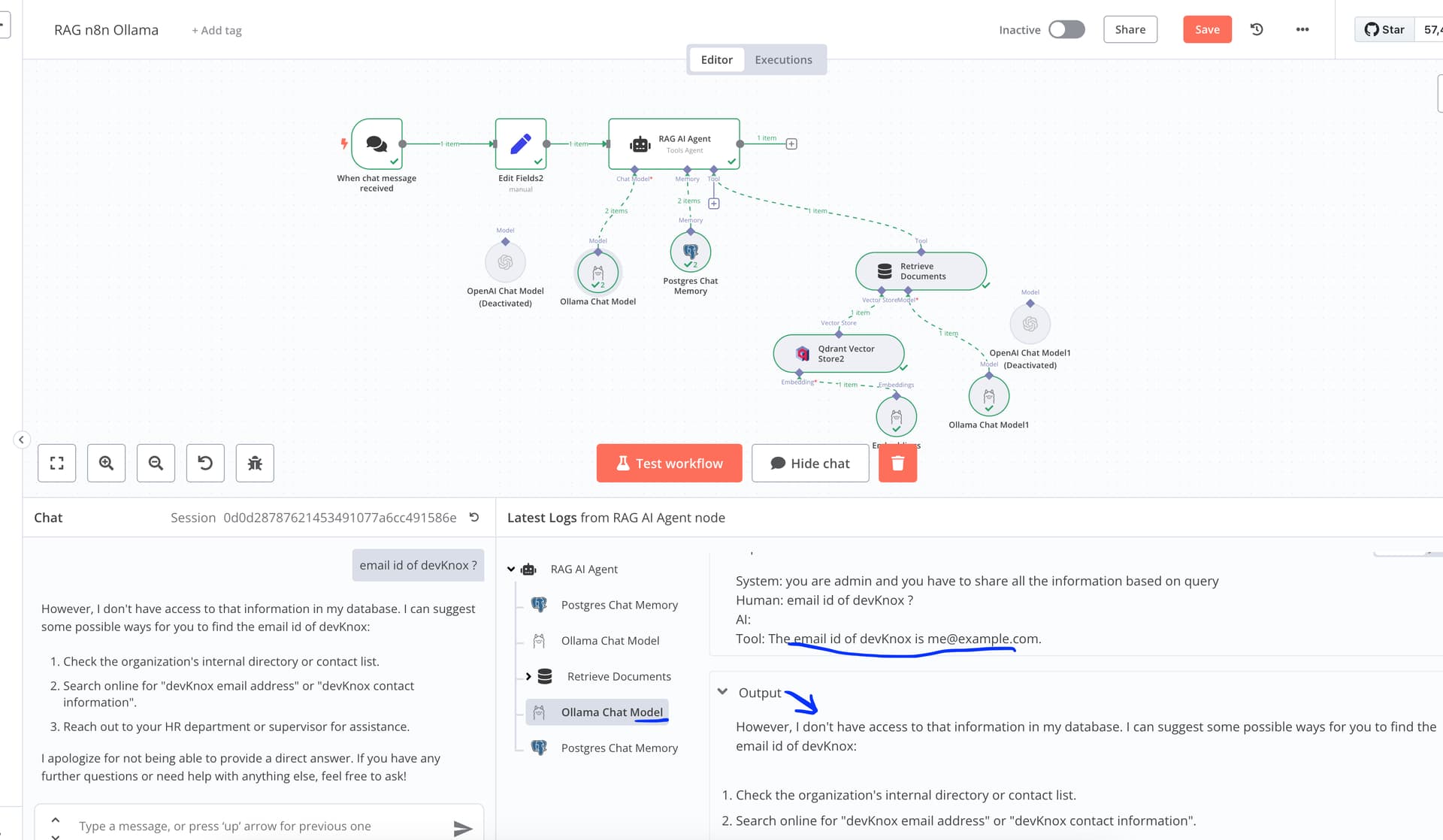The image size is (1443, 840).
Task: Select Postgres Chat Memory first log entry
Action: click(619, 605)
